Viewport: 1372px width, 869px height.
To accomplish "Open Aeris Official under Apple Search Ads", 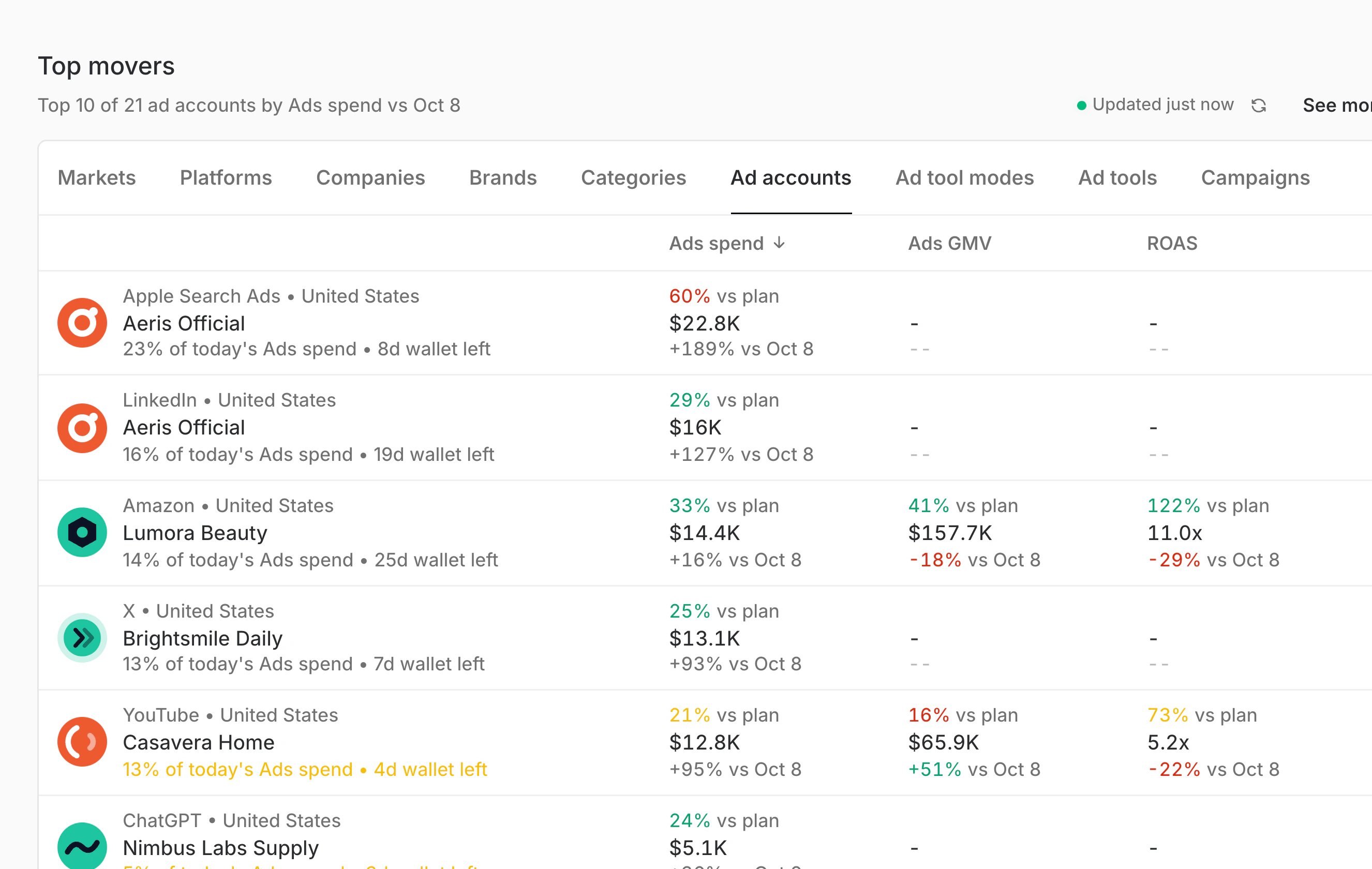I will click(x=184, y=323).
